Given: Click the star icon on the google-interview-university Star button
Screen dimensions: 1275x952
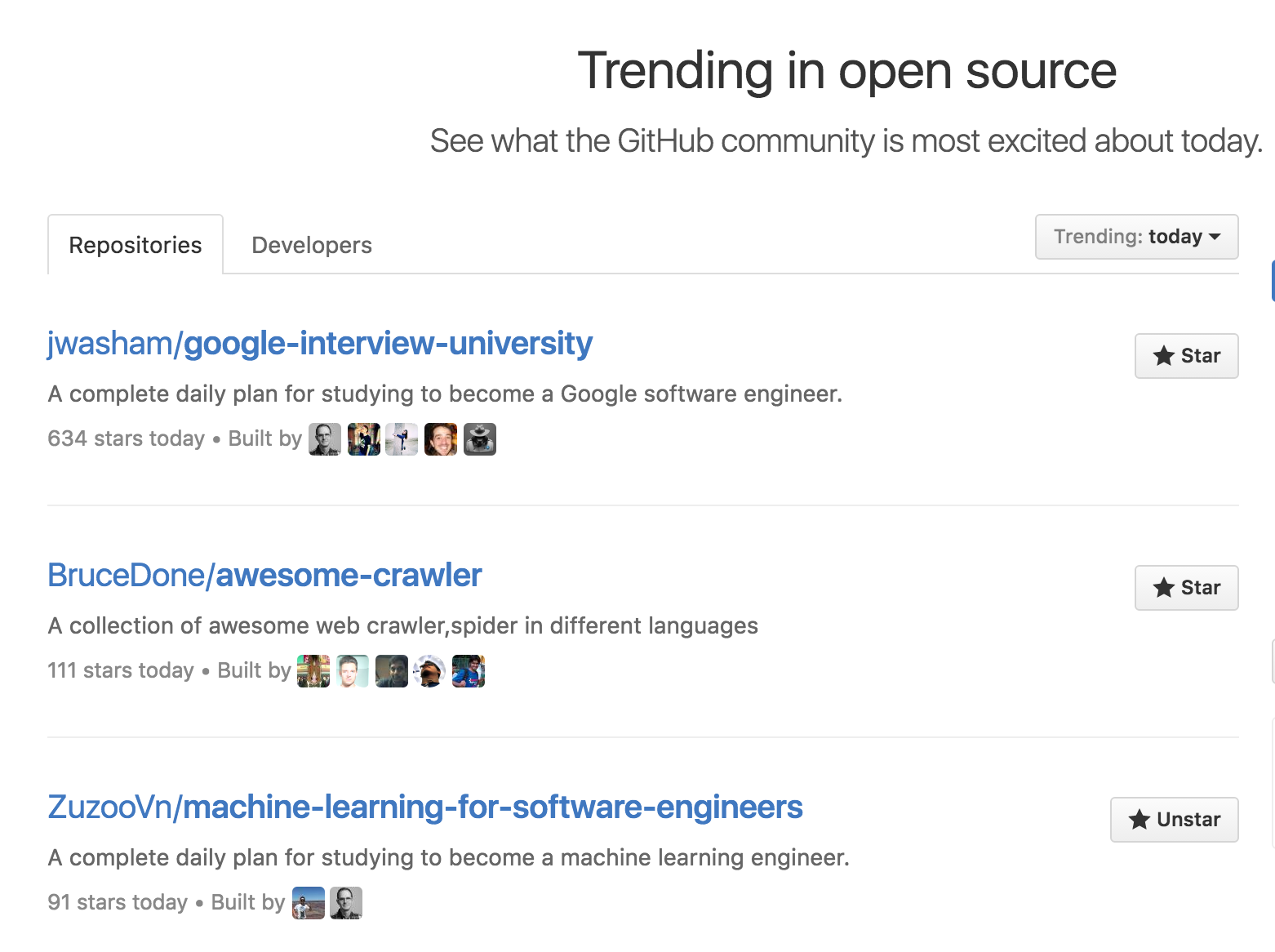Looking at the screenshot, I should (1164, 355).
